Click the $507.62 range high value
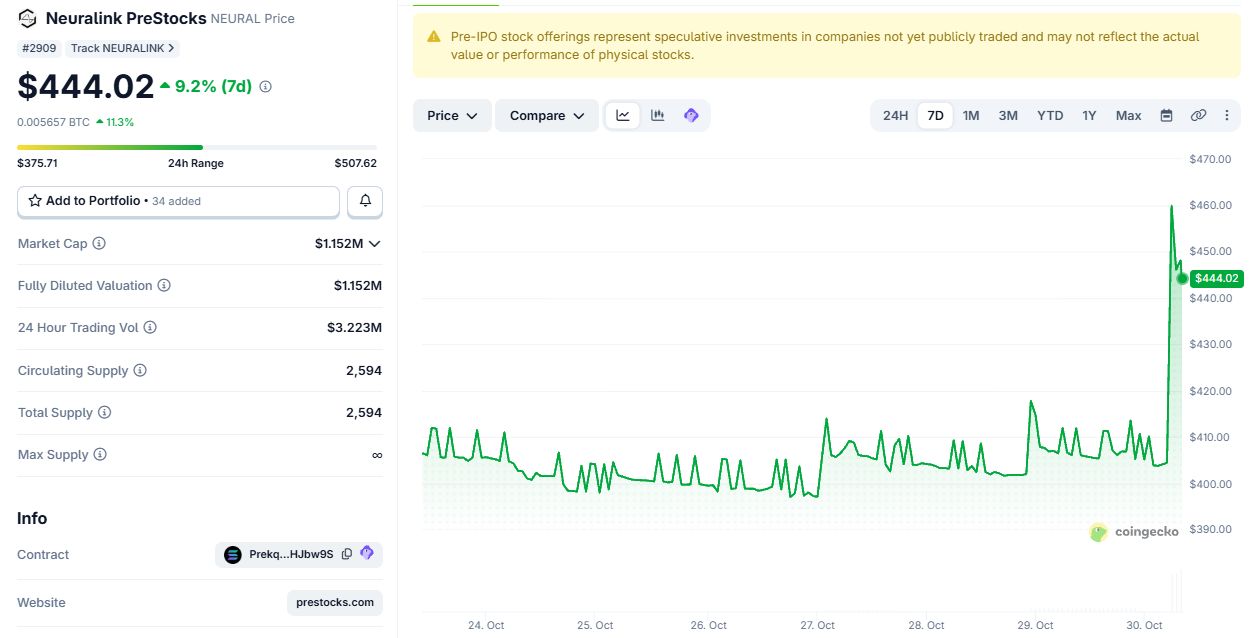 click(356, 163)
